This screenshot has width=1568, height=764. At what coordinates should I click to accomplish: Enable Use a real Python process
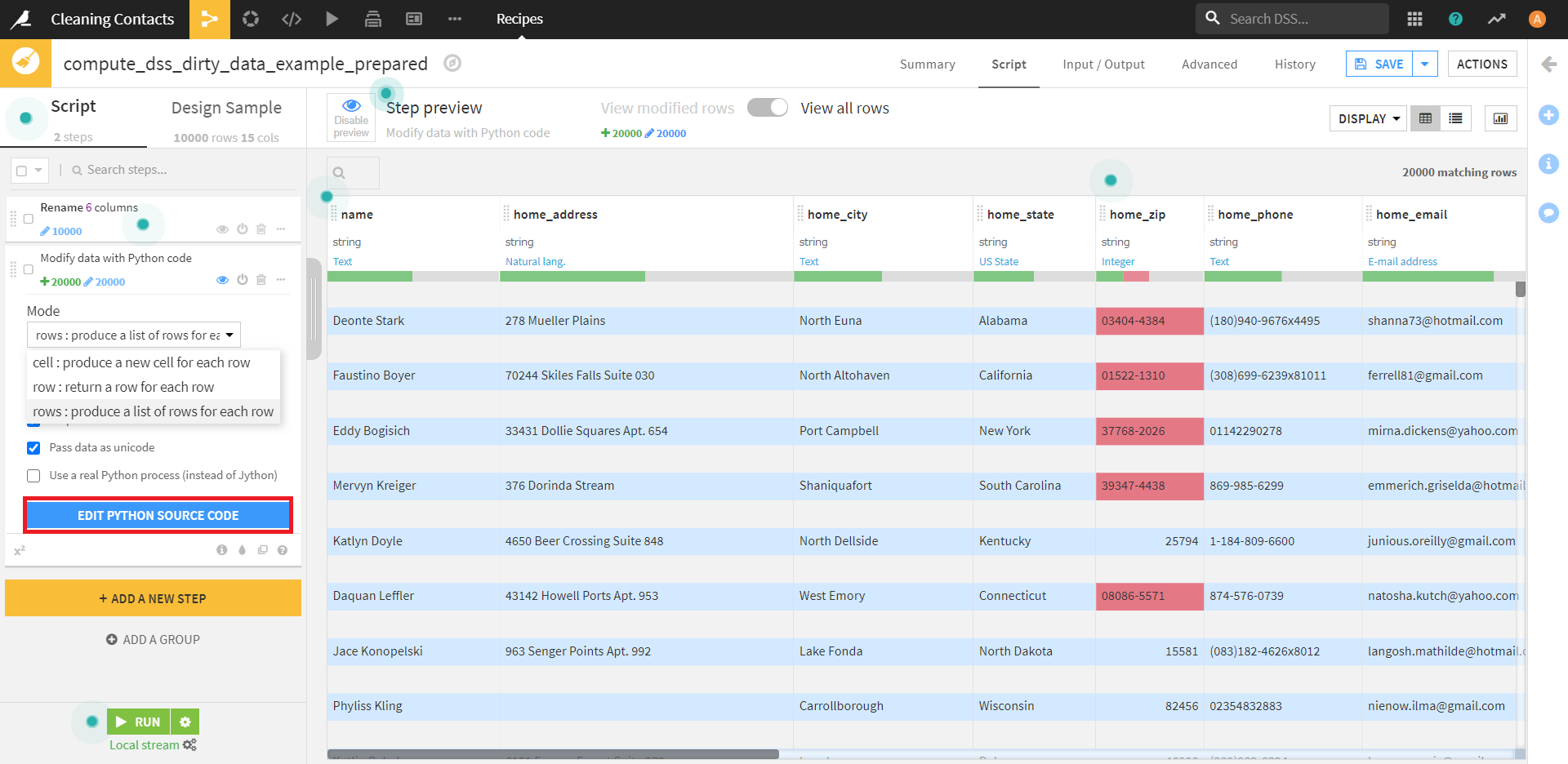[x=33, y=475]
